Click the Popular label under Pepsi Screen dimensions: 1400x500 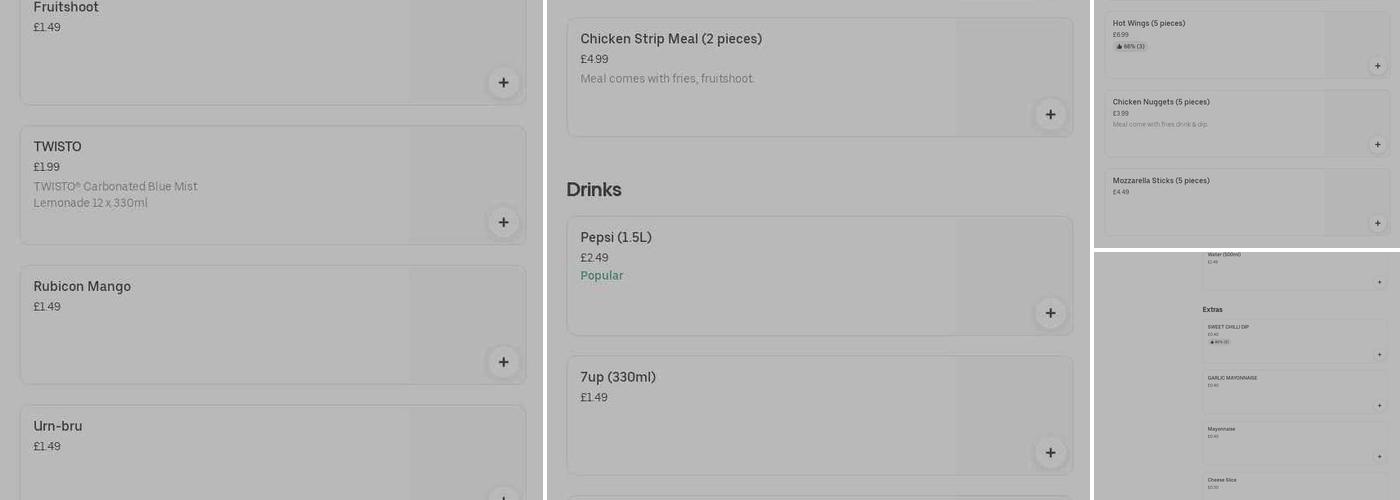click(x=602, y=276)
